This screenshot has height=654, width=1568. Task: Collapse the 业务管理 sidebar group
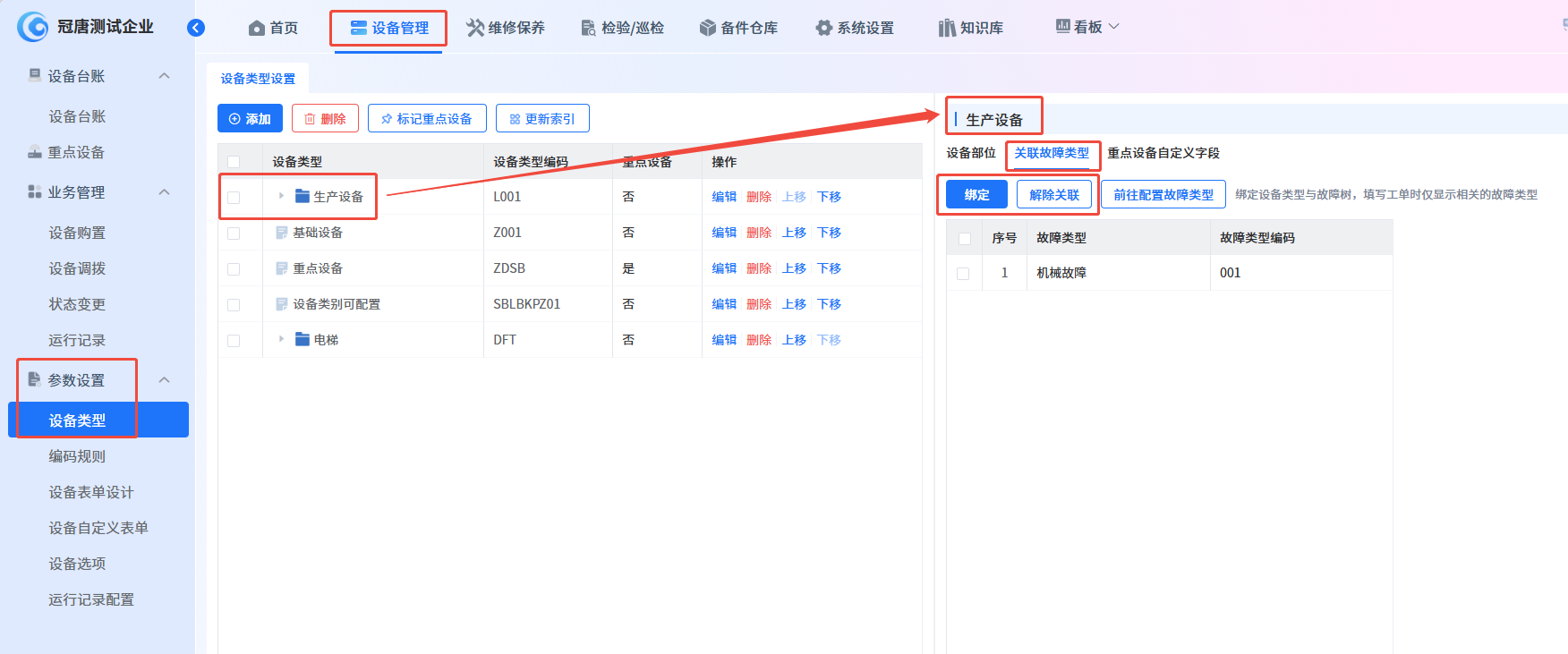point(165,192)
